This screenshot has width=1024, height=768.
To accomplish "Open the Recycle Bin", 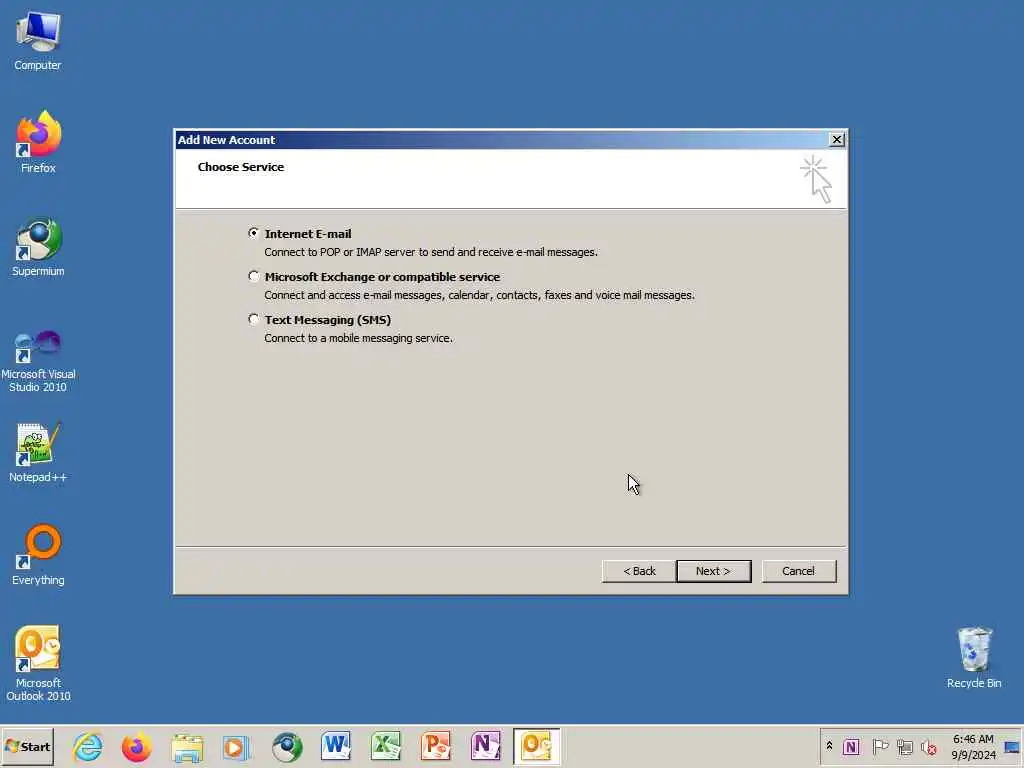I will pyautogui.click(x=974, y=658).
